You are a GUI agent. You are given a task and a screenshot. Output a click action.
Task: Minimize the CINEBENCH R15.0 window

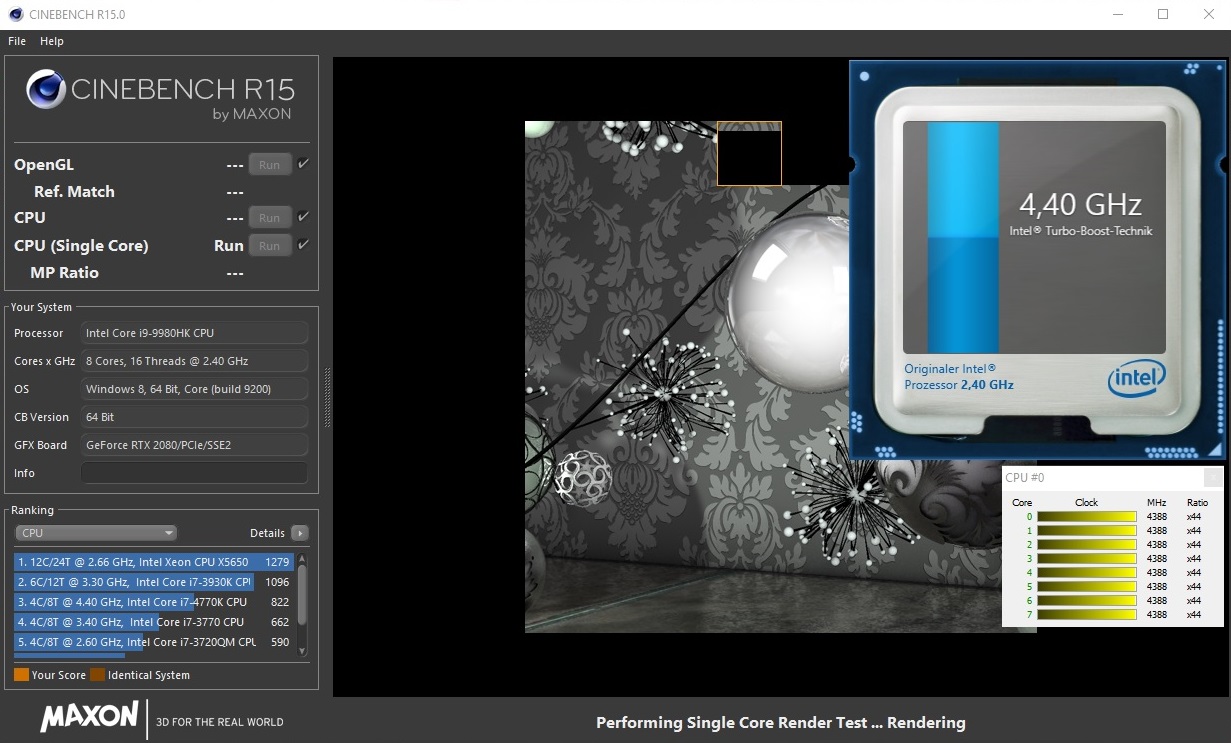click(x=1116, y=14)
